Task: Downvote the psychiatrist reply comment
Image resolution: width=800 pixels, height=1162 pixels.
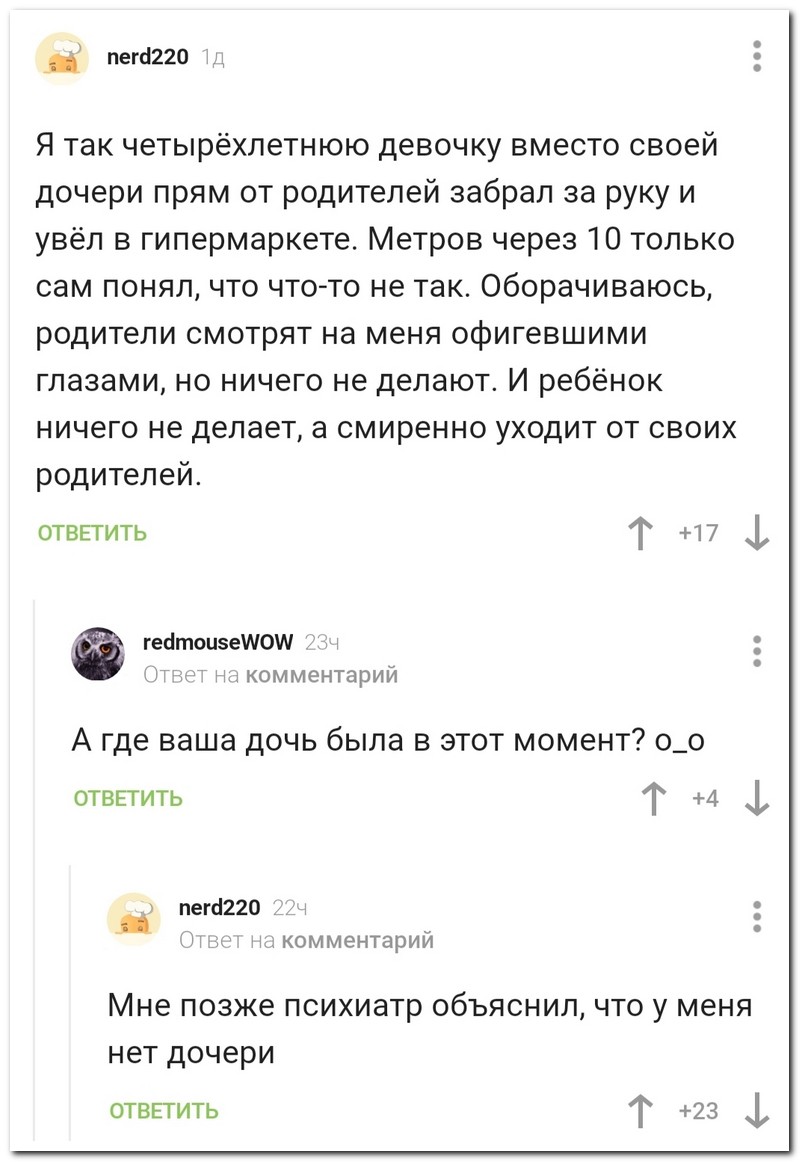Action: click(x=757, y=1111)
